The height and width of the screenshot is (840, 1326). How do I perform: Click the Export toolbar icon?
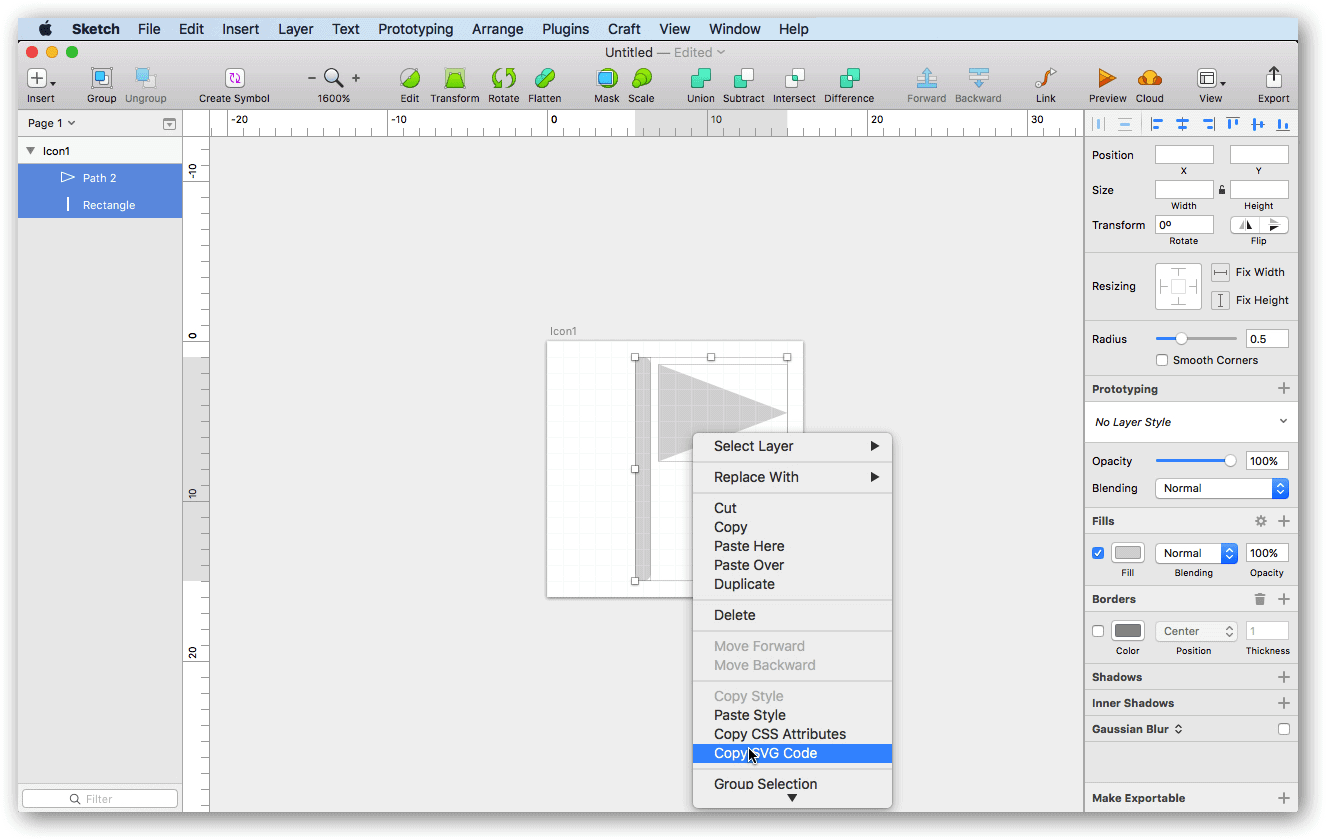tap(1273, 79)
